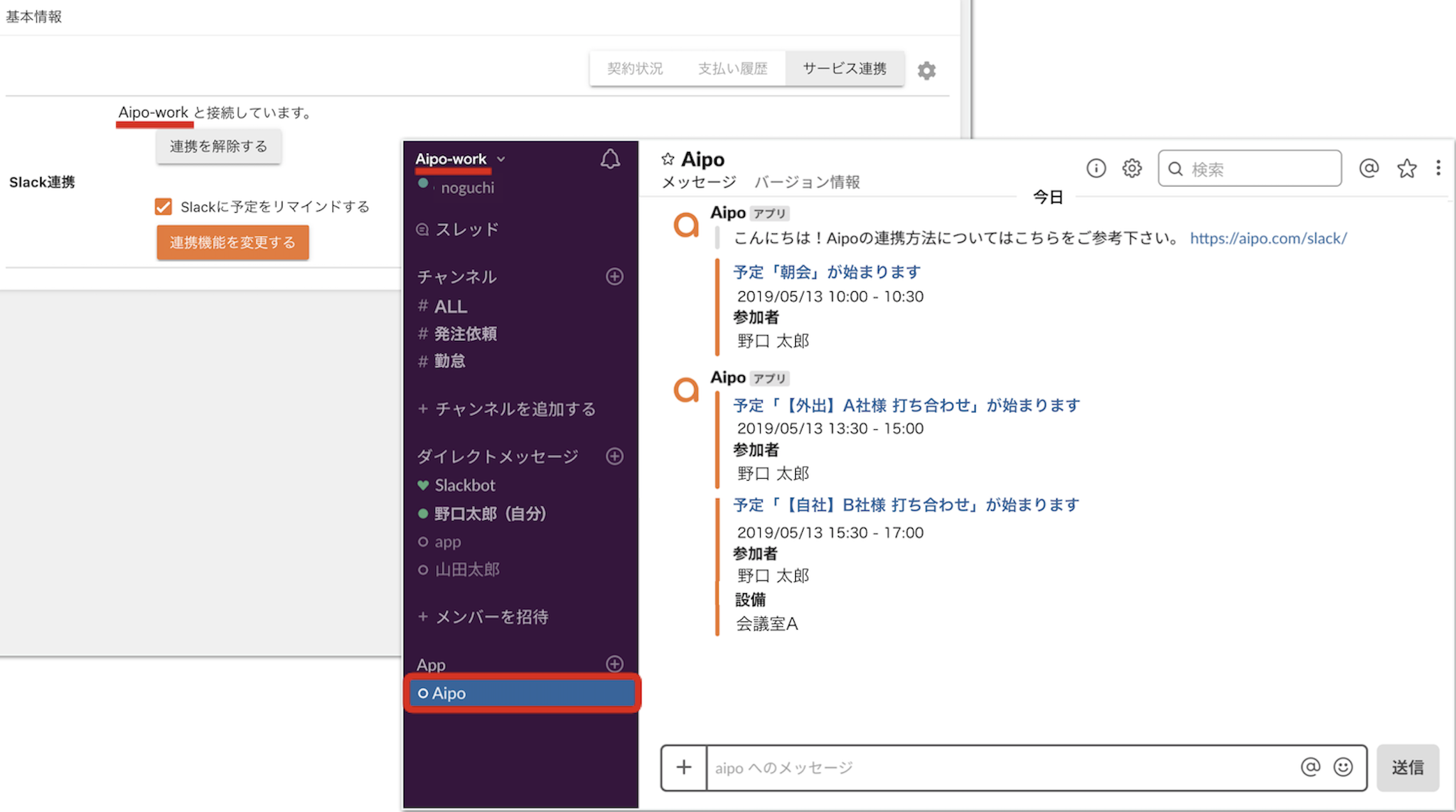The image size is (1456, 812).
Task: Open the #勤怠 channel
Action: 442,361
